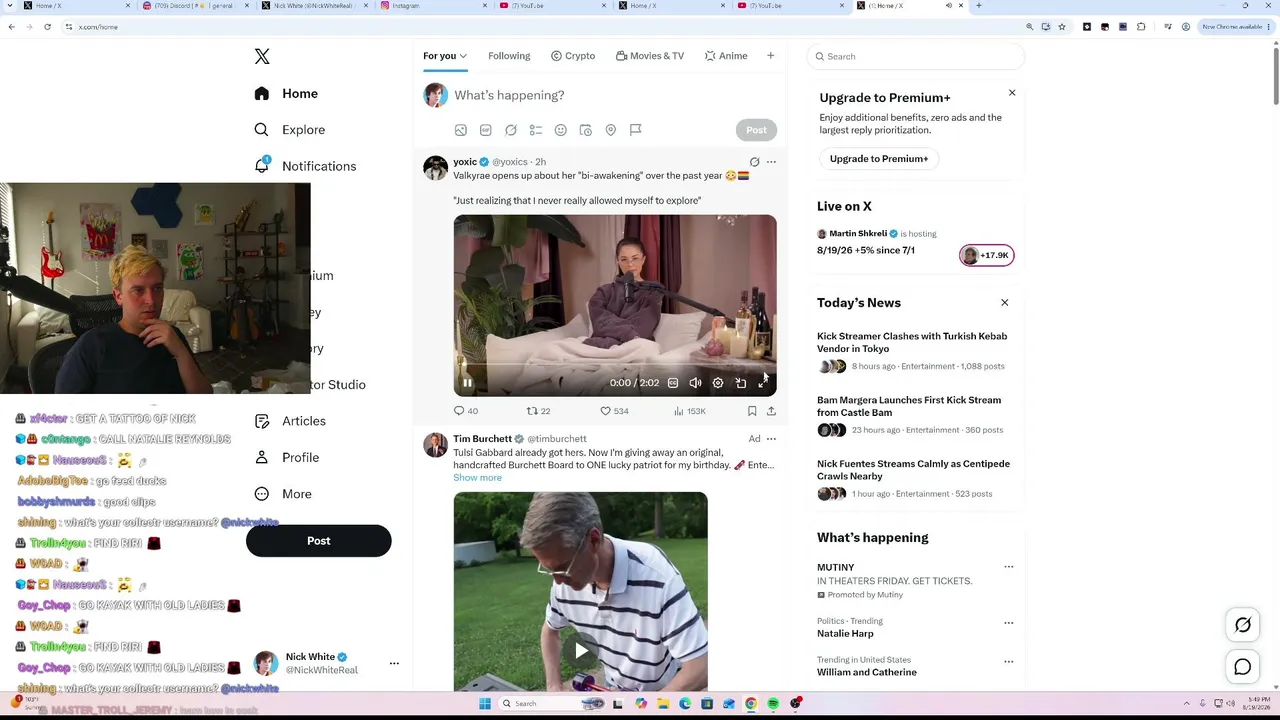Click the black Post button in the sidebar
The width and height of the screenshot is (1280, 720).
click(318, 541)
